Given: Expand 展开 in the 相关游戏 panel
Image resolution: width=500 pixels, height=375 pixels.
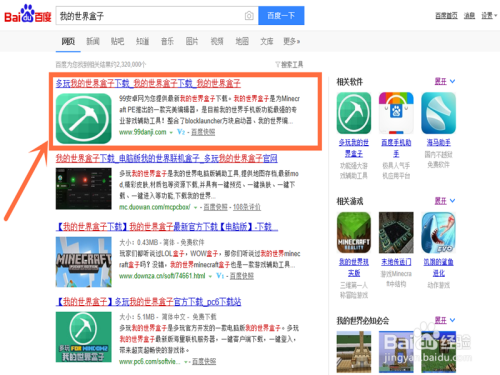Looking at the screenshot, I should click(445, 201).
